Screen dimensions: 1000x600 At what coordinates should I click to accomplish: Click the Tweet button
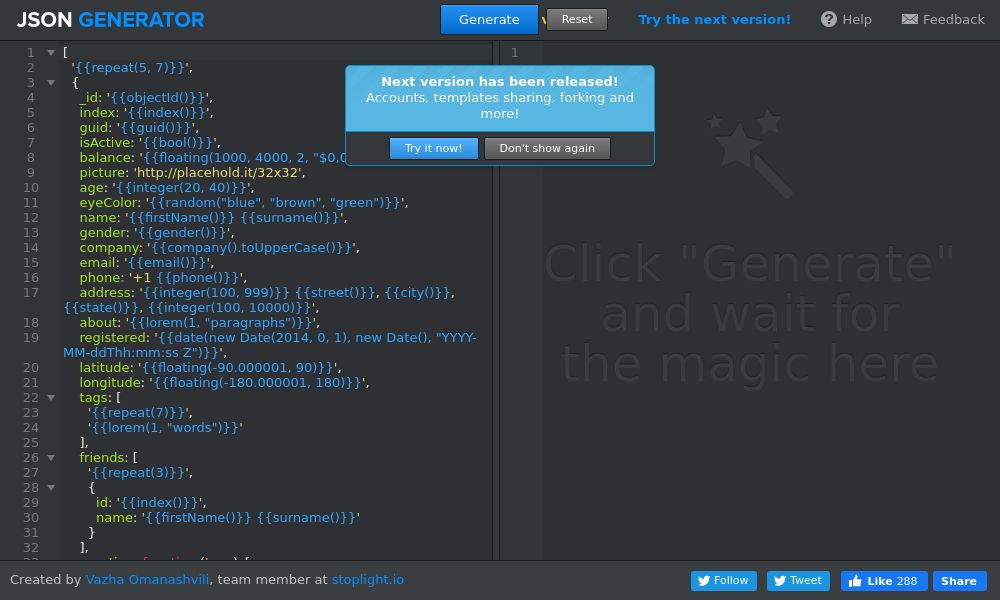(798, 581)
